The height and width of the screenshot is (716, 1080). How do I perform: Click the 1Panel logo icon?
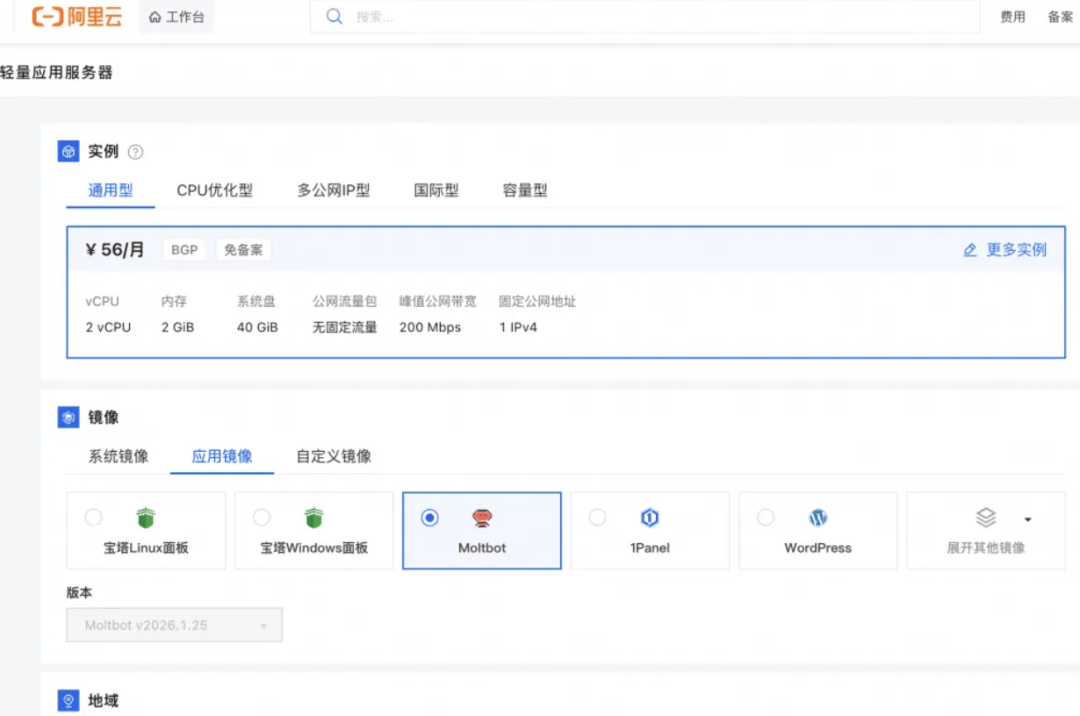click(650, 518)
